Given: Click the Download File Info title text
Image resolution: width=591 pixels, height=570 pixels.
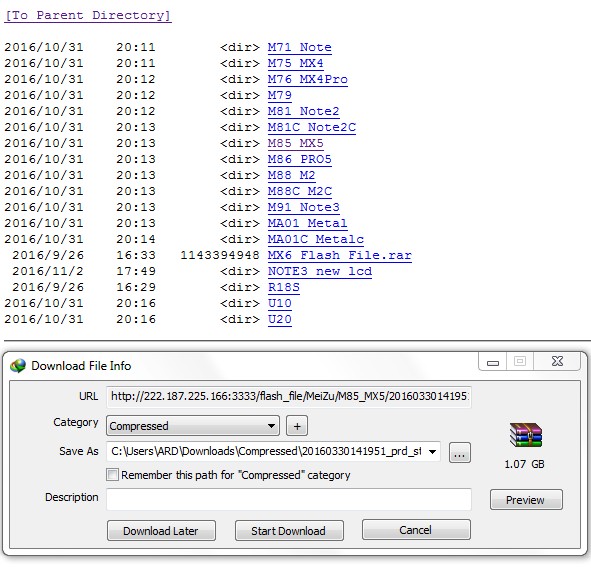Looking at the screenshot, I should tap(81, 366).
